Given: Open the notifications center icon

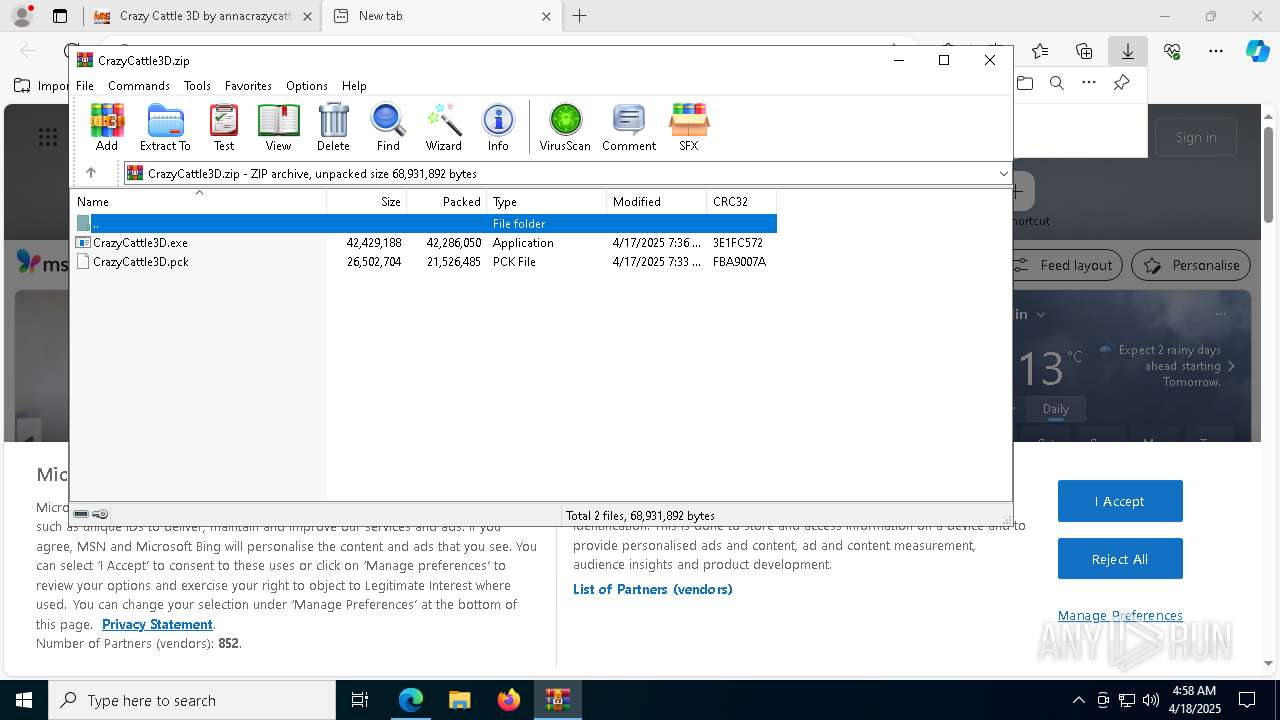Looking at the screenshot, I should [x=1247, y=700].
